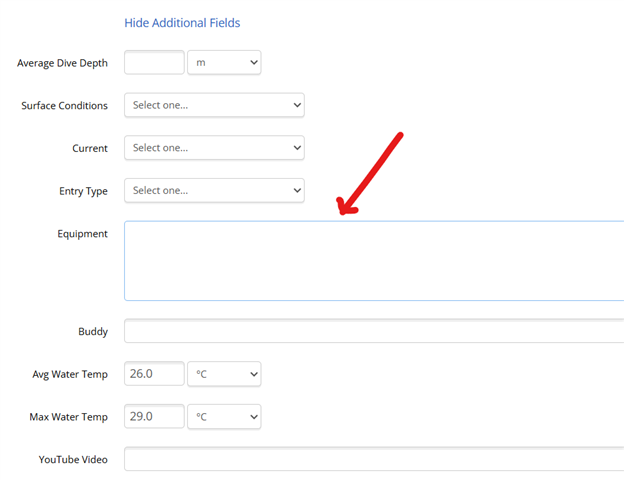Click the chevron arrow of Current select
The image size is (624, 480).
point(297,148)
